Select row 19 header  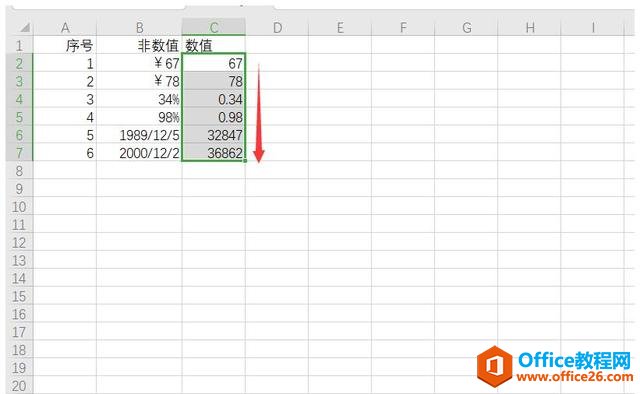coord(19,368)
